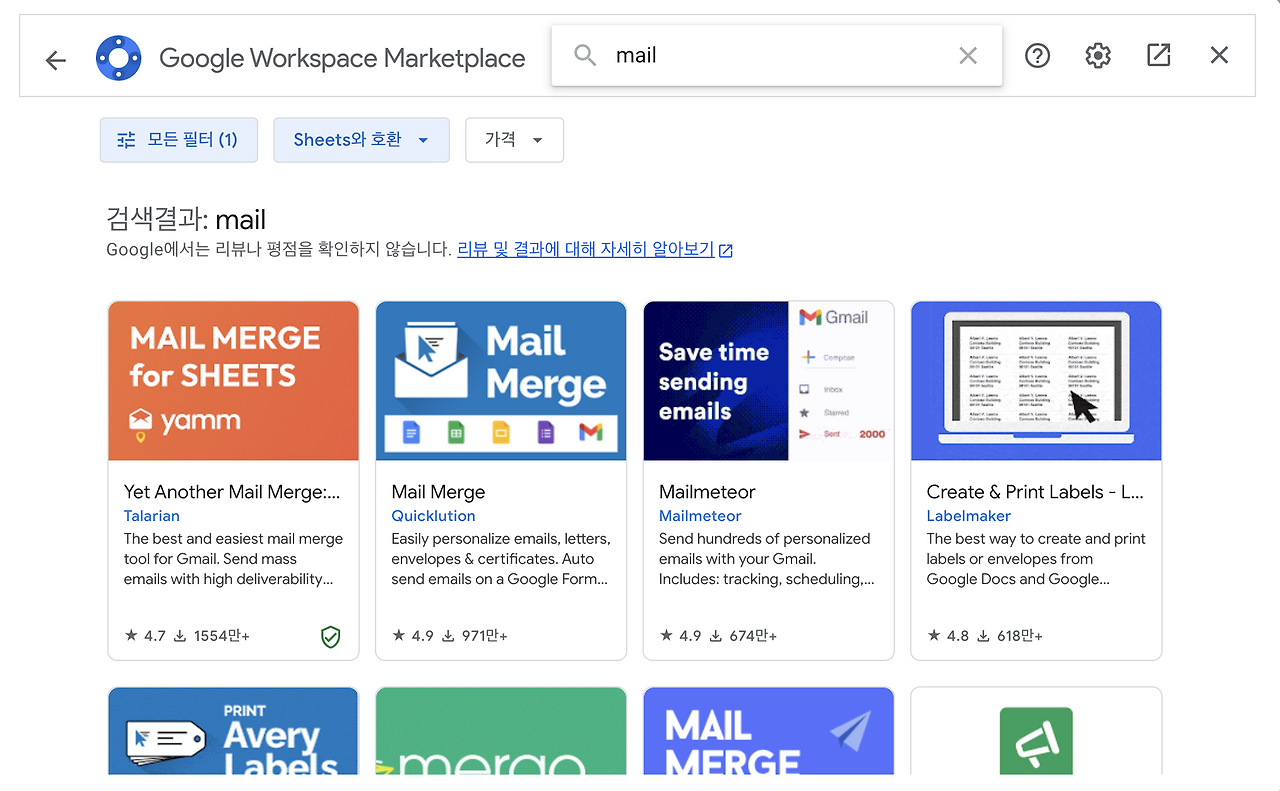Click the 4.8 rating value

point(958,636)
